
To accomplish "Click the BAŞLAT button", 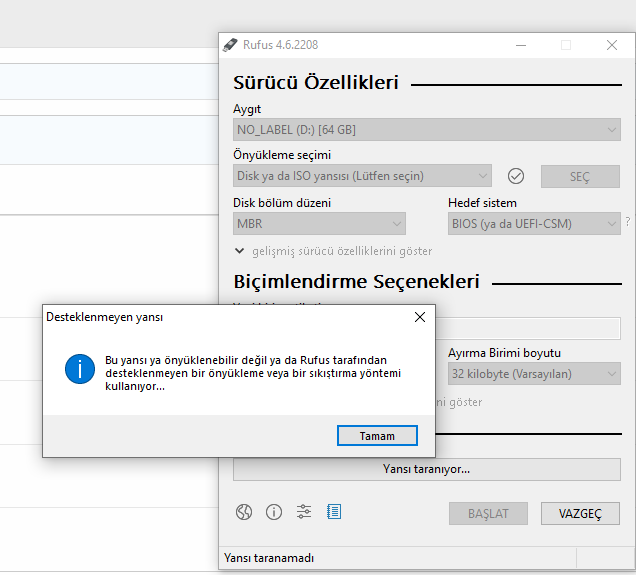I will tap(488, 513).
